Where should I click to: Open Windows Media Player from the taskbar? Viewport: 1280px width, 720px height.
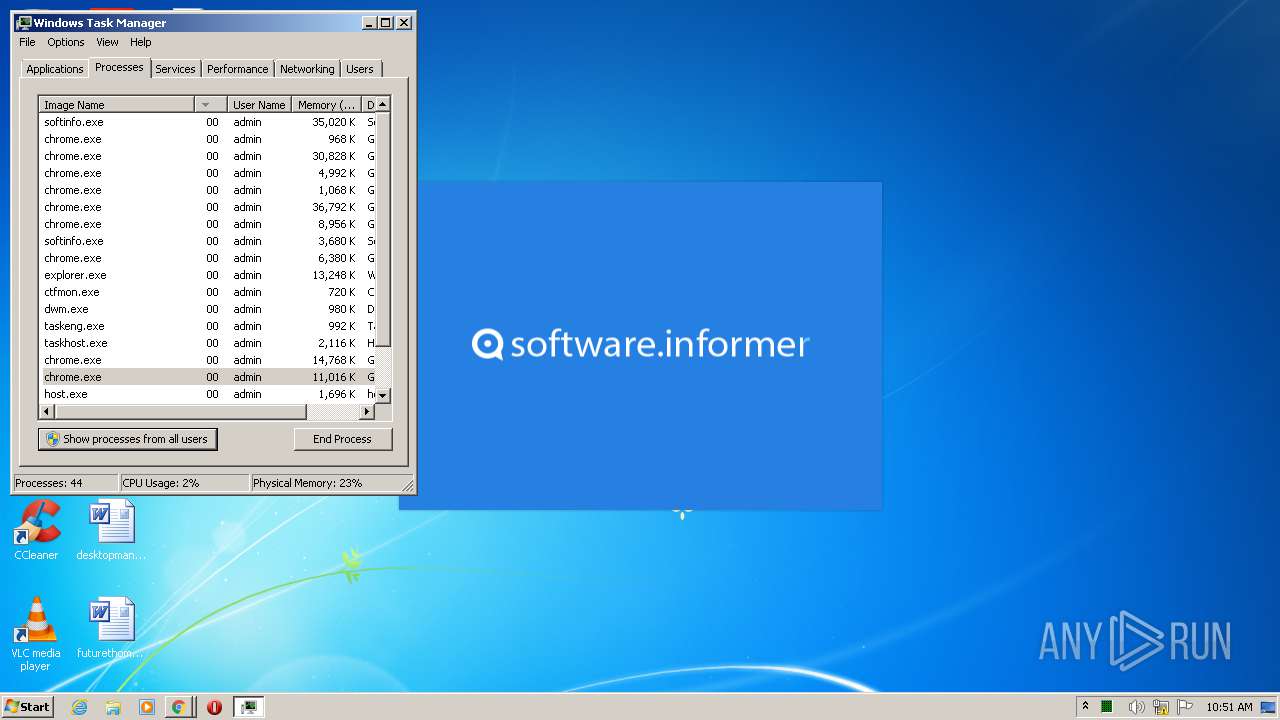click(x=146, y=707)
